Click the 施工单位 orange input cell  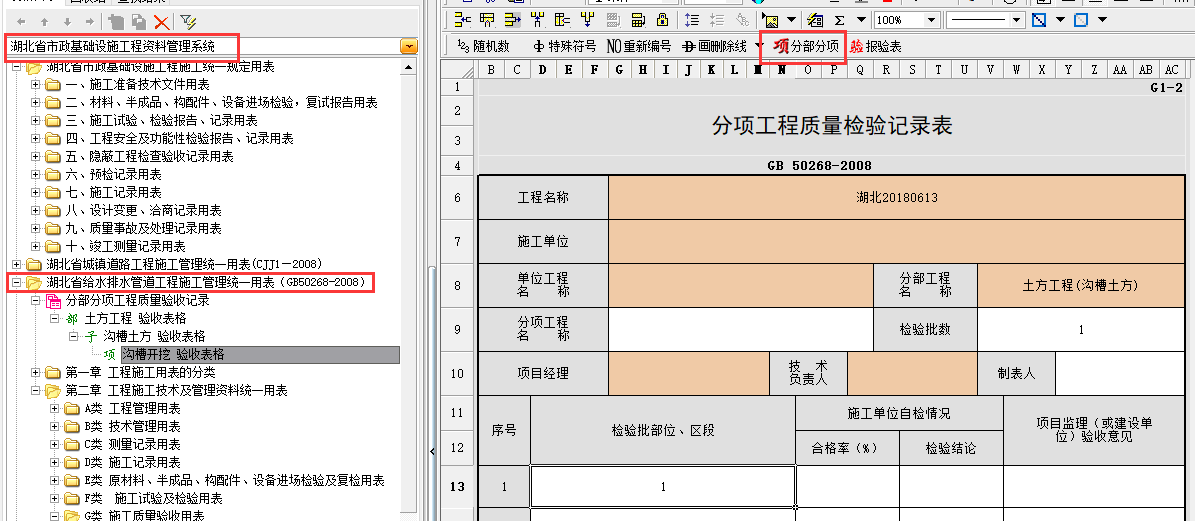click(896, 241)
